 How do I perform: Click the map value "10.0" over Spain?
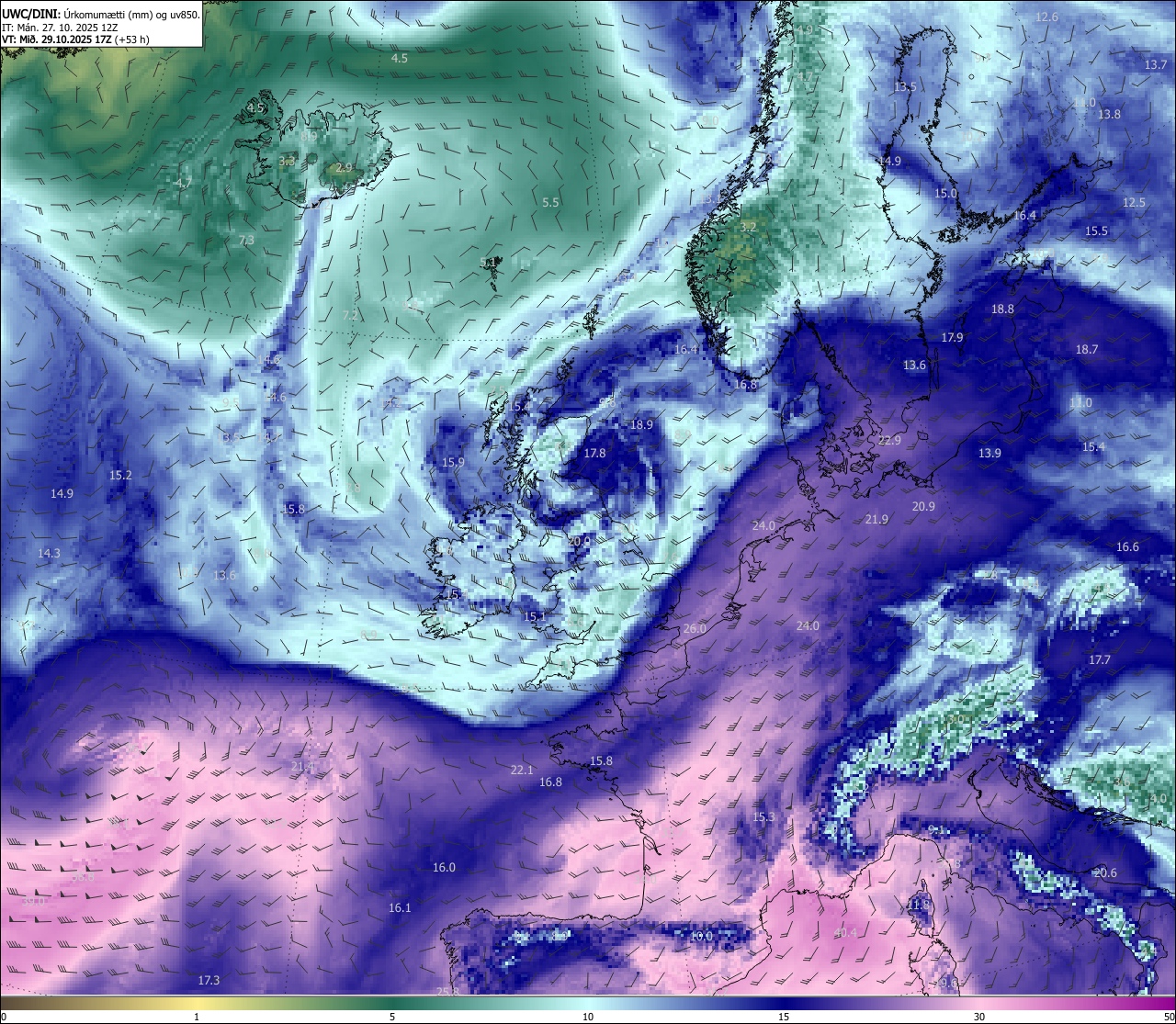(x=701, y=936)
